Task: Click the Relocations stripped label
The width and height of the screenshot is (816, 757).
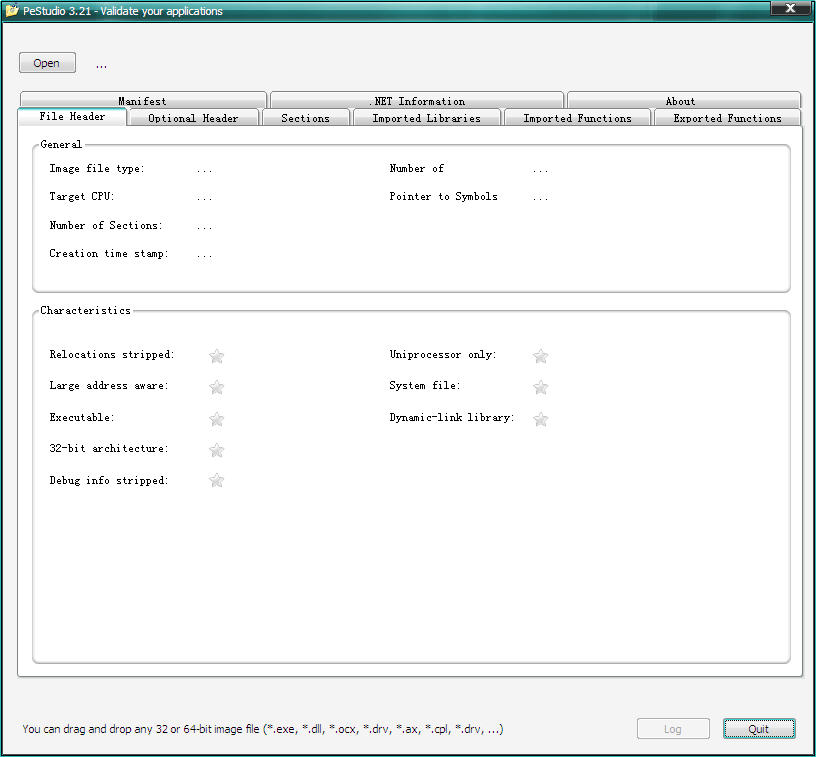Action: point(112,355)
